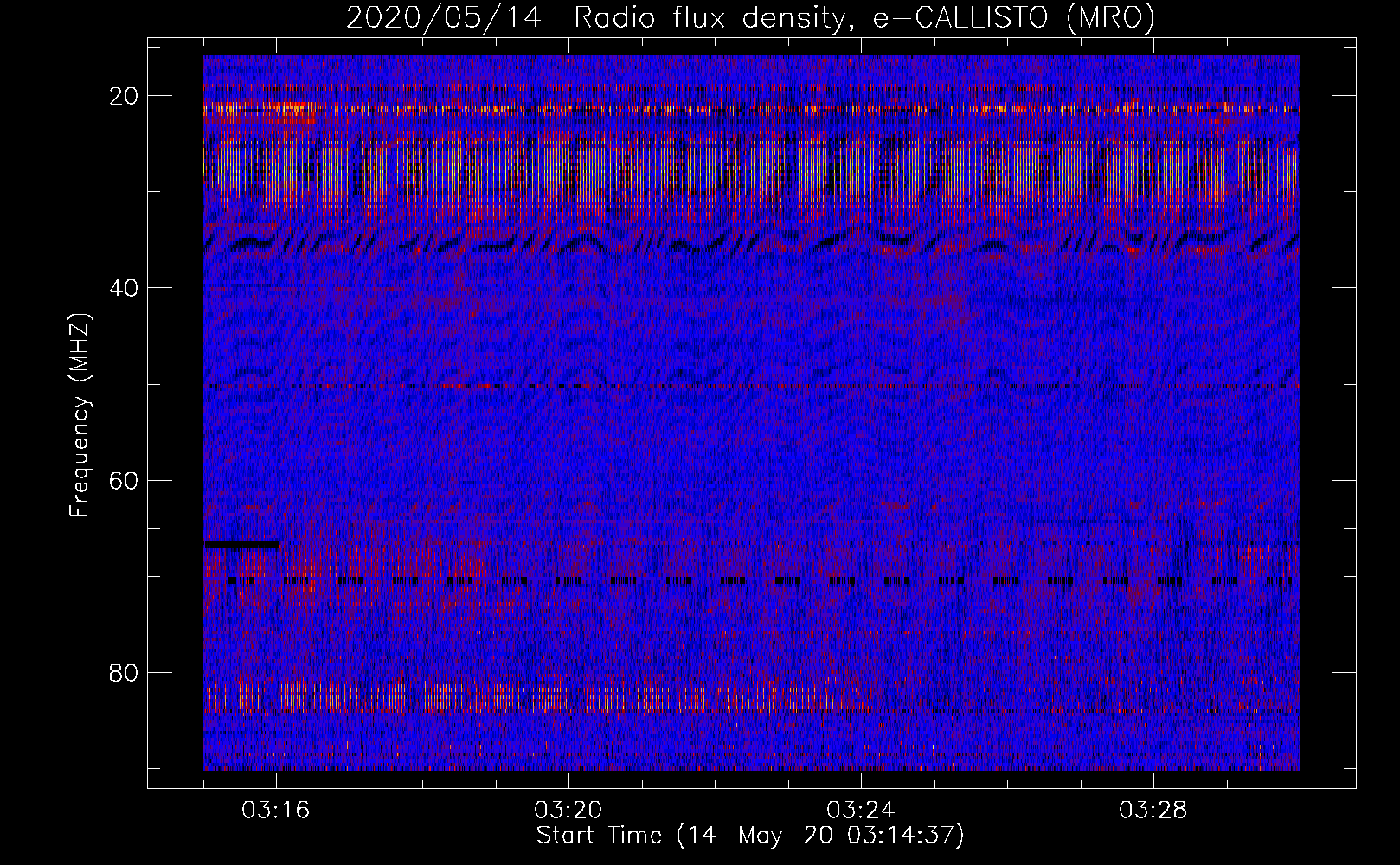Click the 03:24 time tick label

click(x=861, y=811)
